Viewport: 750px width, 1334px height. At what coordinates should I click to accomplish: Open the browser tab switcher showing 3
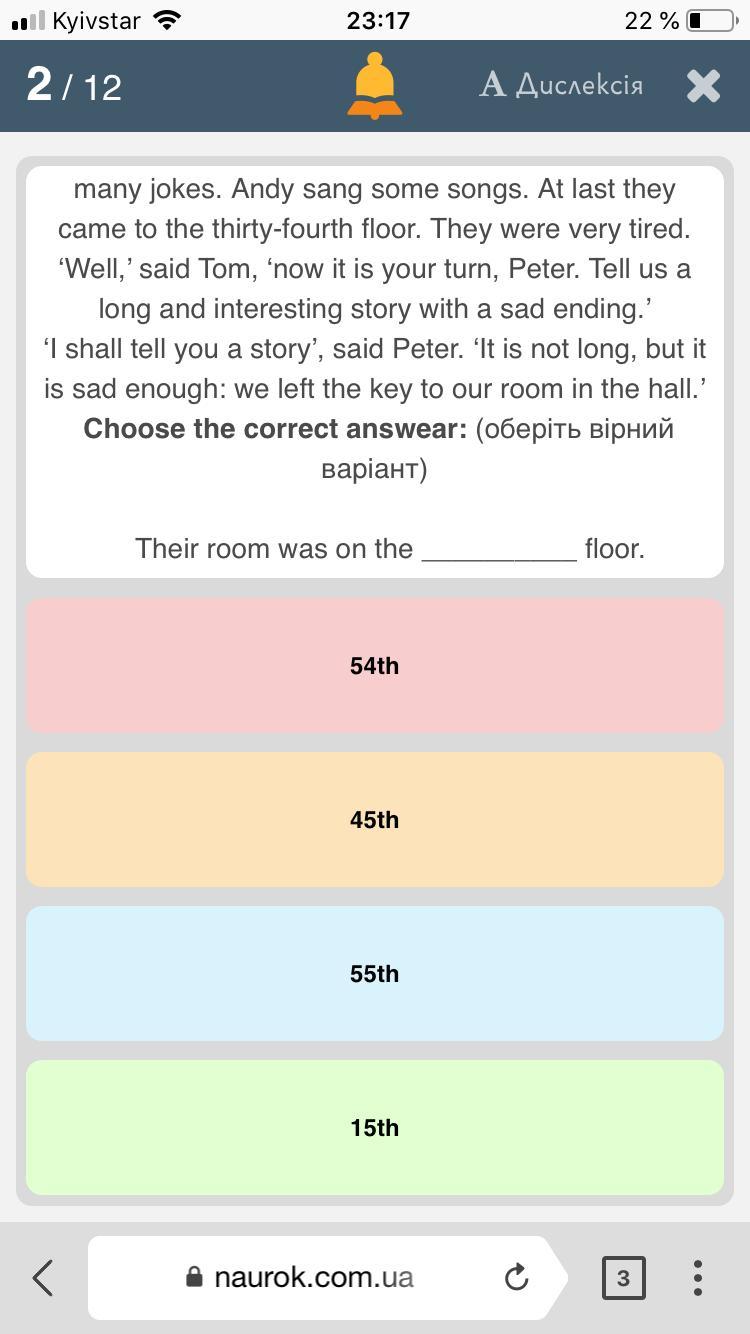tap(623, 1277)
